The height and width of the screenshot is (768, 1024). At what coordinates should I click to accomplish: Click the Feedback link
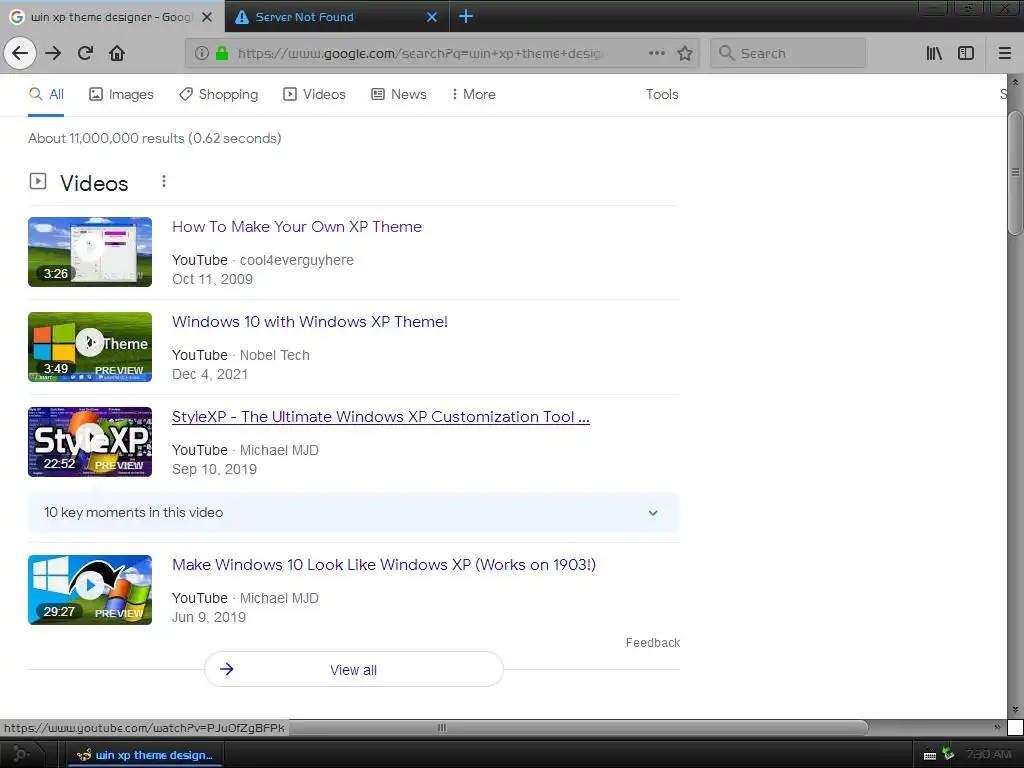(x=653, y=643)
